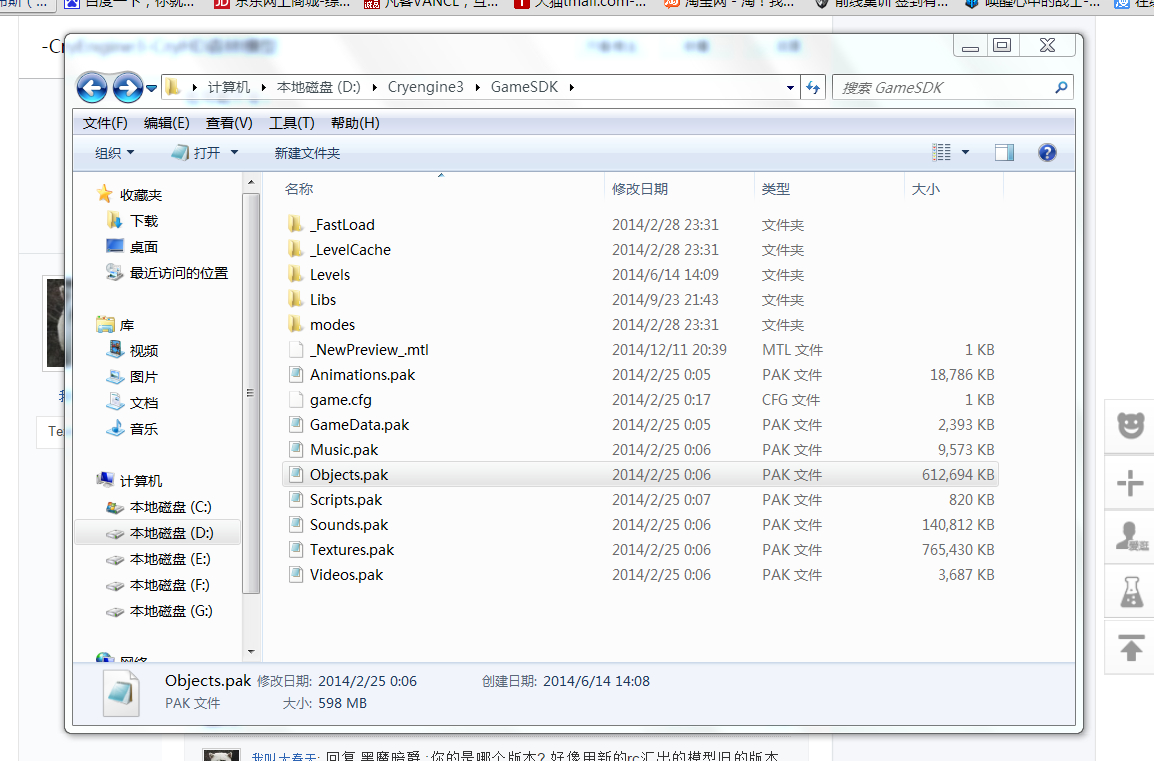Expand the address bar history dropdown
This screenshot has width=1154, height=761.
click(790, 88)
